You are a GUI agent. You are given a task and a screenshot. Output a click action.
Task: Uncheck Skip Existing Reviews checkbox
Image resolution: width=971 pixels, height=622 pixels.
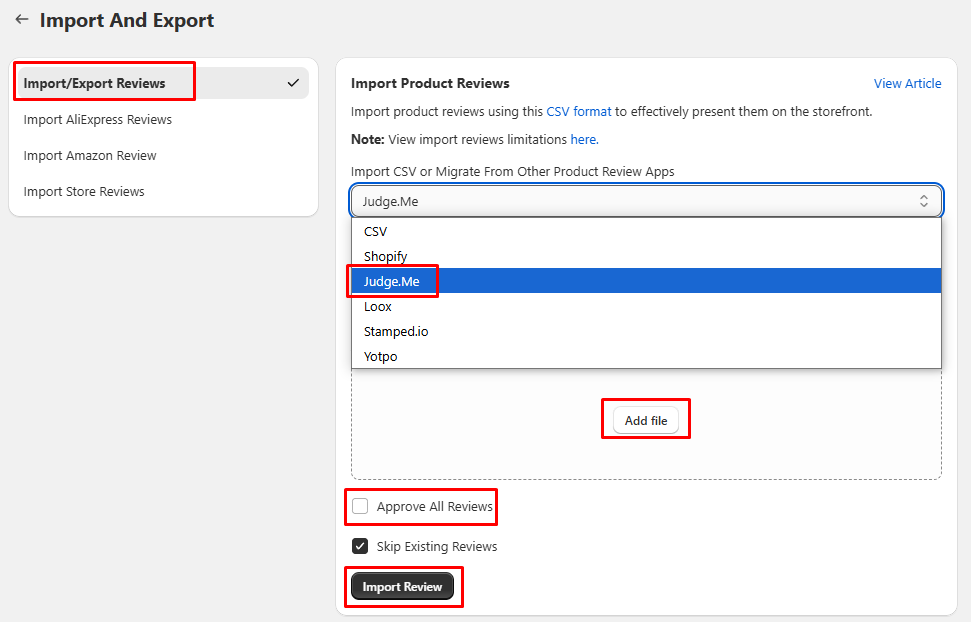360,546
